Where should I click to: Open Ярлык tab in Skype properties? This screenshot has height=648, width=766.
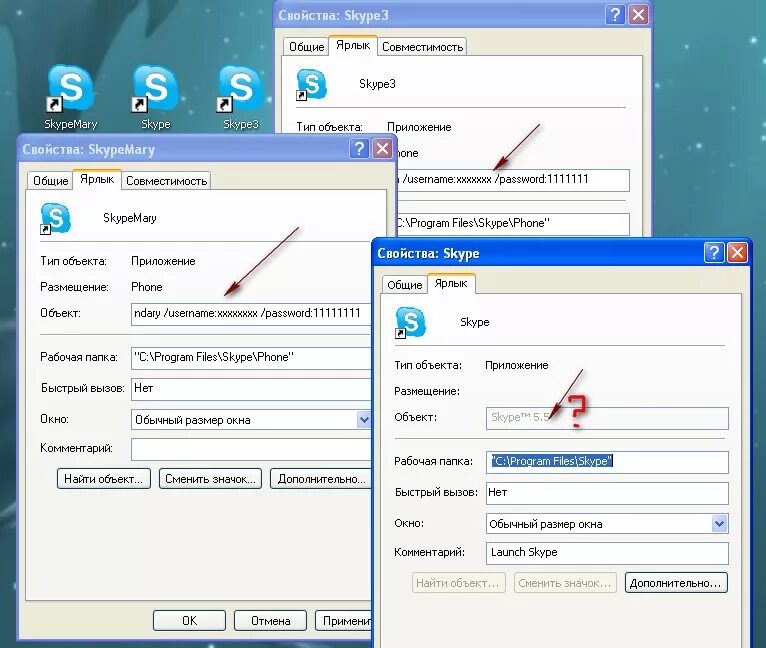(x=451, y=283)
